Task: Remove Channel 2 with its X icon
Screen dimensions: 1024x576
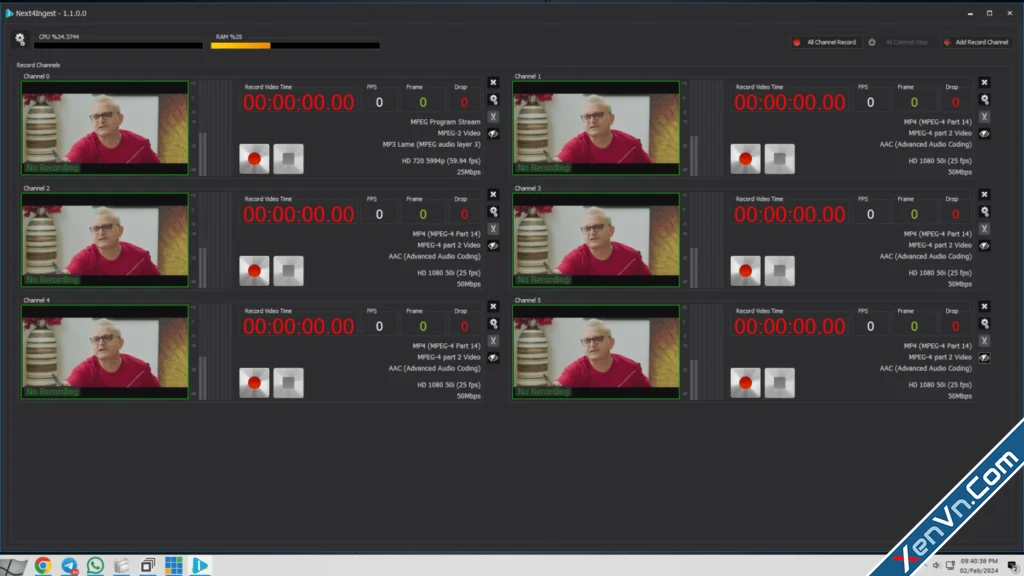Action: tap(493, 195)
